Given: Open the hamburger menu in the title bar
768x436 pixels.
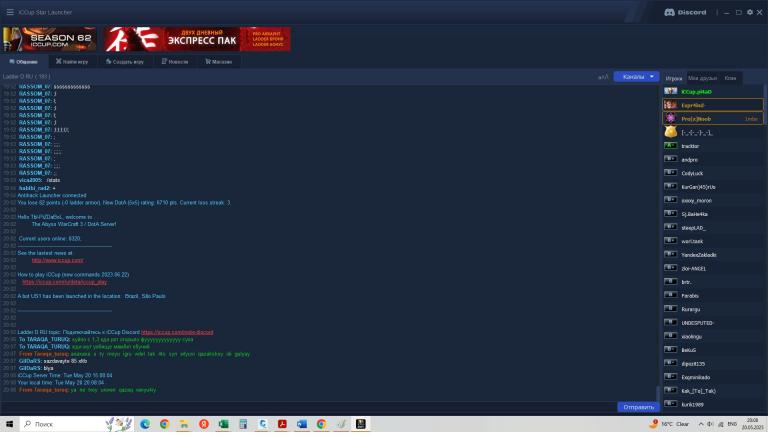Looking at the screenshot, I should coord(10,12).
